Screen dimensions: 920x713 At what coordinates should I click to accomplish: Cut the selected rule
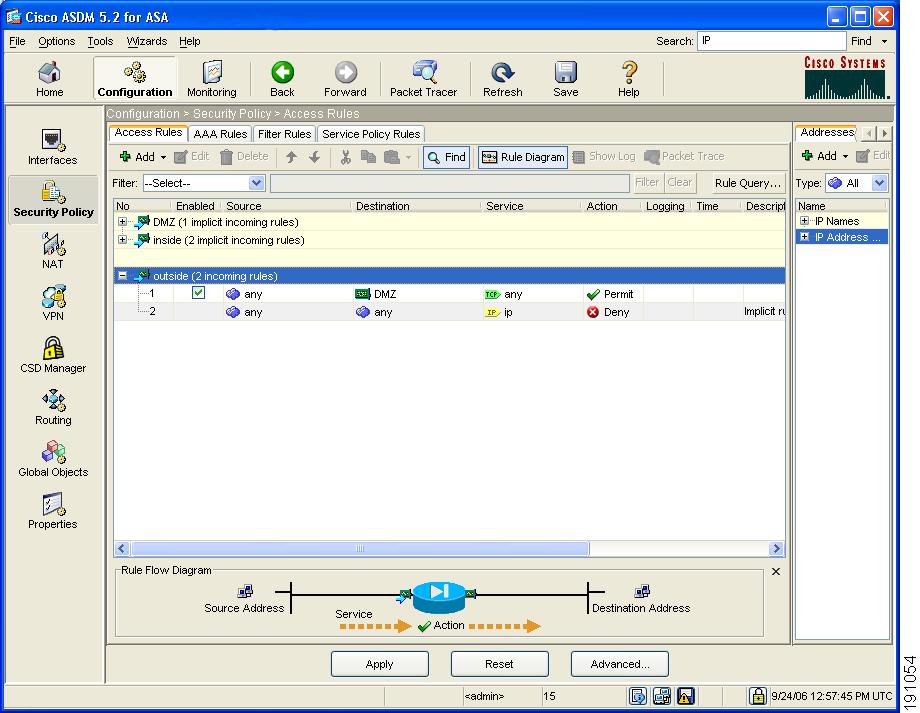pyautogui.click(x=346, y=157)
